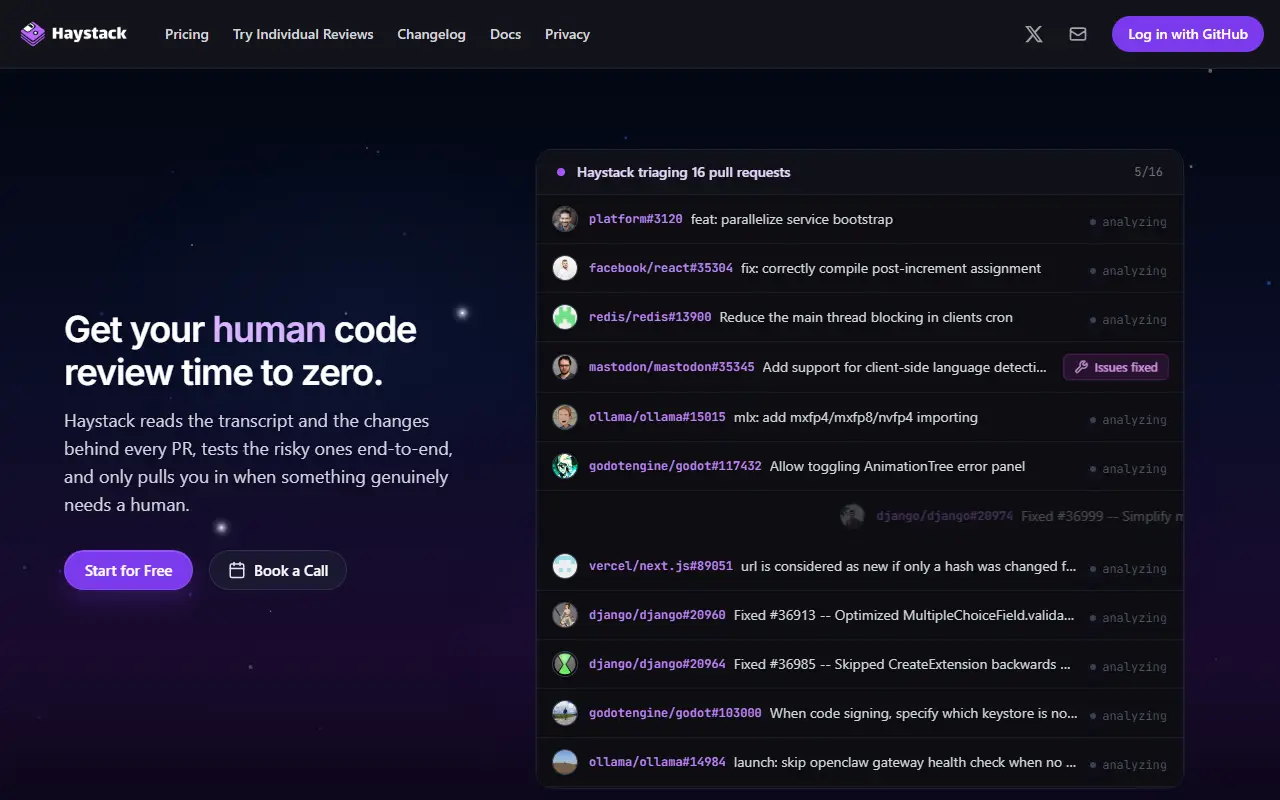Click avatar beside godotengine/godot#117432
Viewport: 1280px width, 800px height.
(565, 466)
